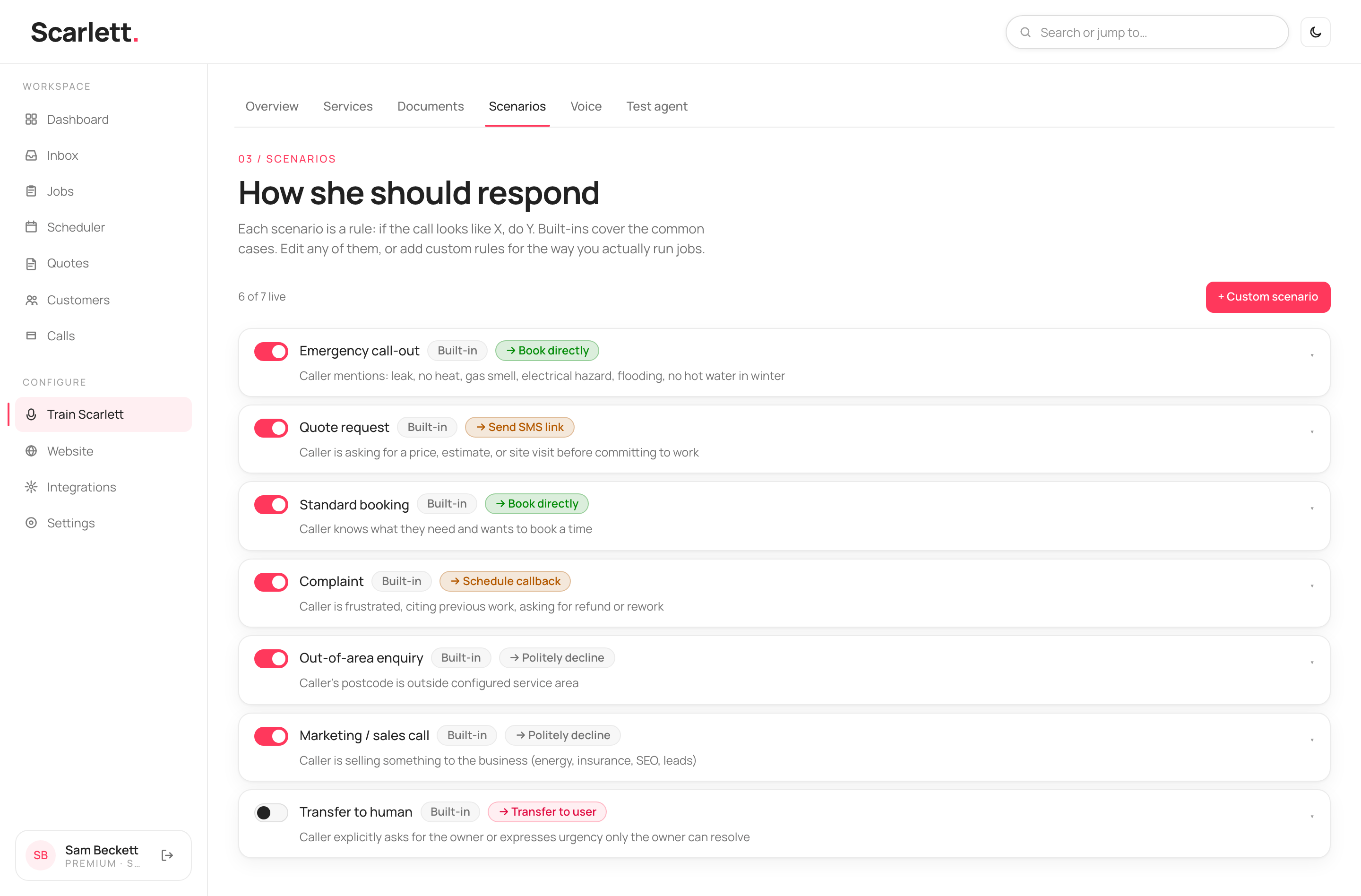This screenshot has height=896, width=1361.
Task: Click the search magnifier icon
Action: 1025,33
